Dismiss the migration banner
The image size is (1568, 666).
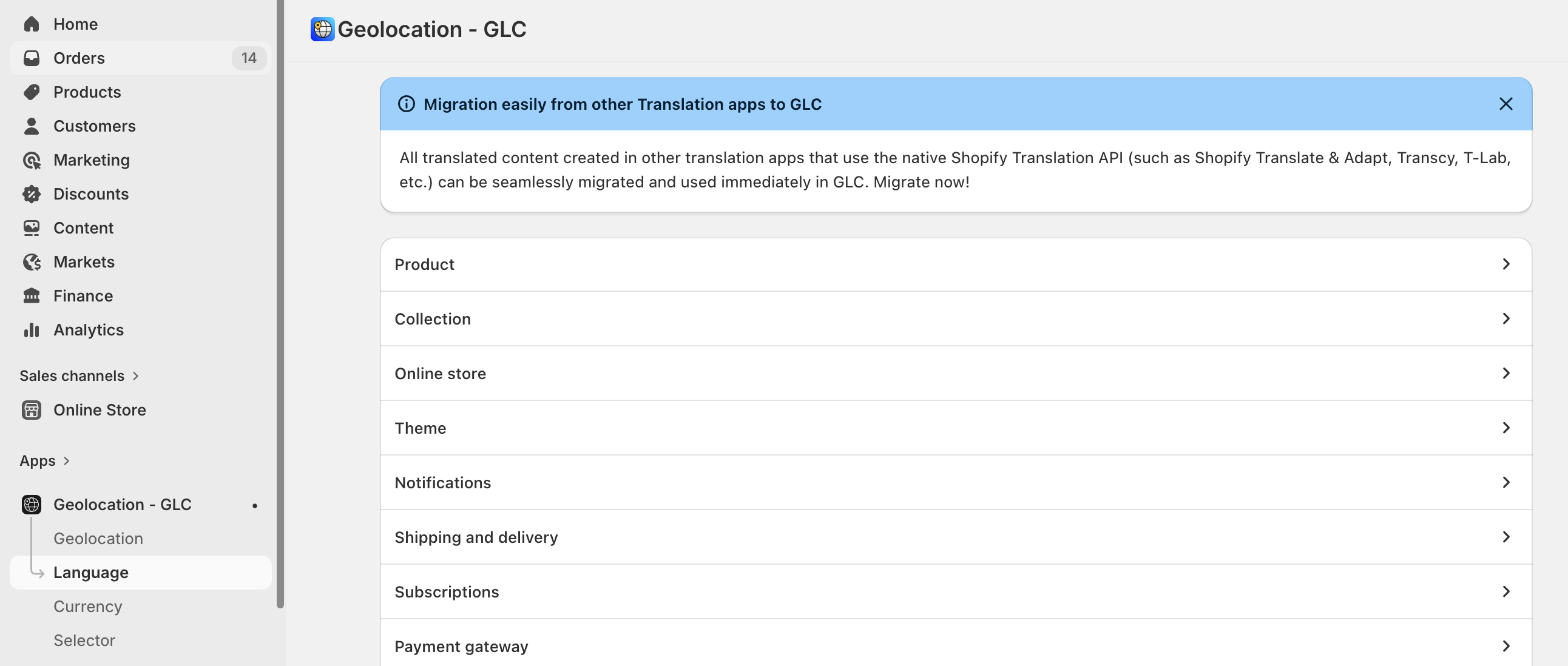coord(1505,104)
